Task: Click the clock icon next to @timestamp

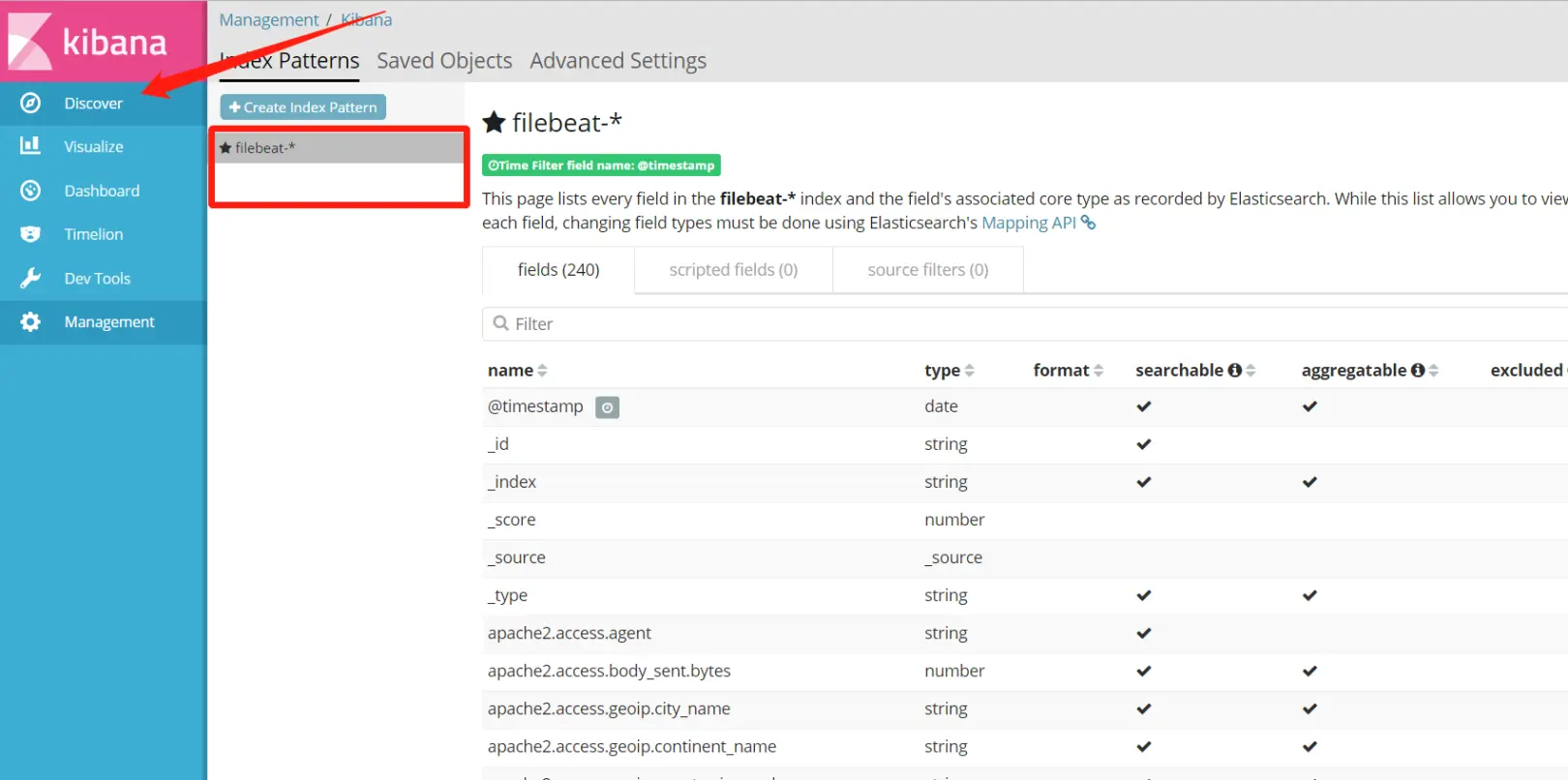Action: click(x=607, y=407)
